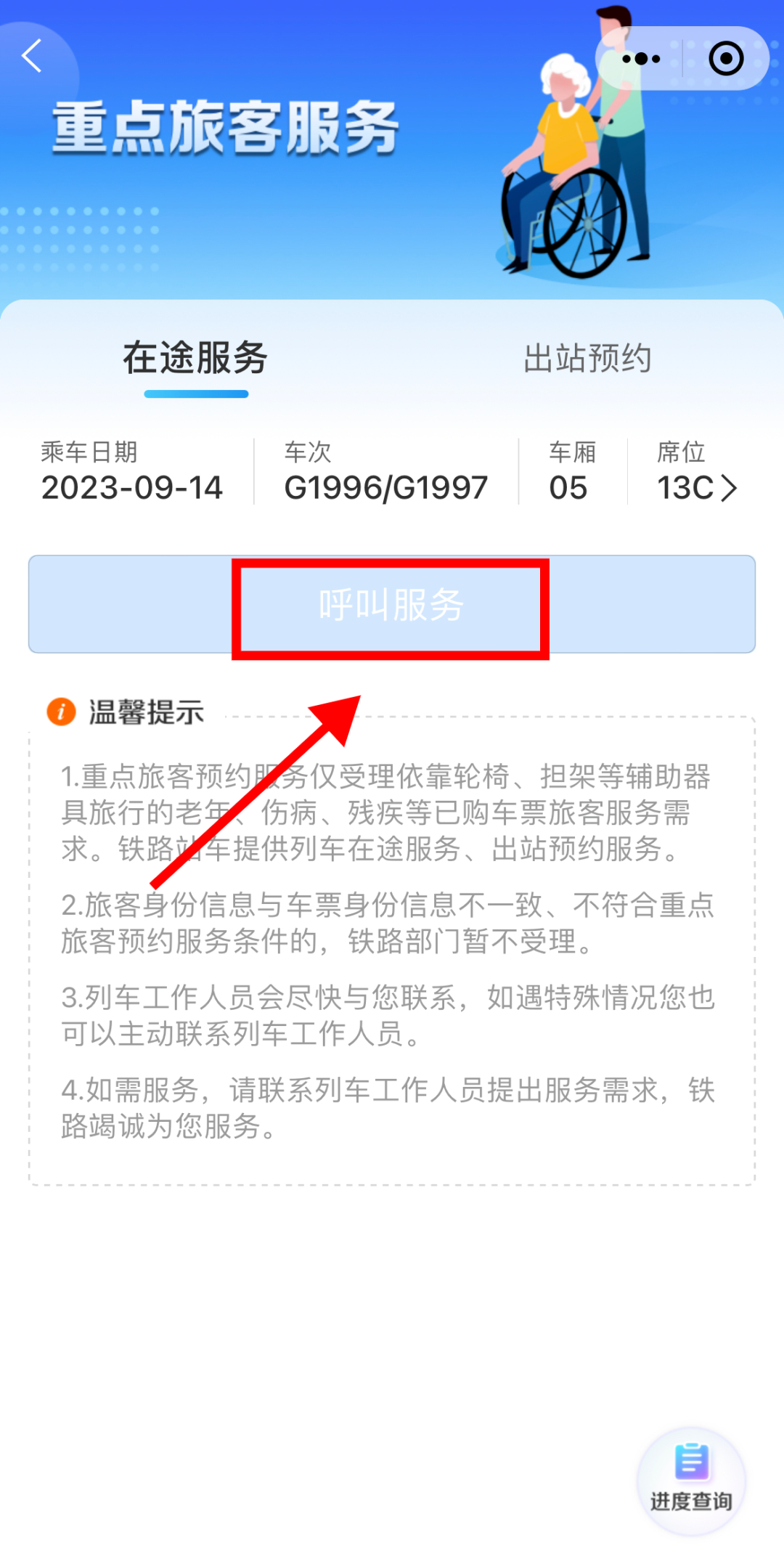Open the 席位 13C seat field
This screenshot has width=784, height=1548.
point(696,471)
